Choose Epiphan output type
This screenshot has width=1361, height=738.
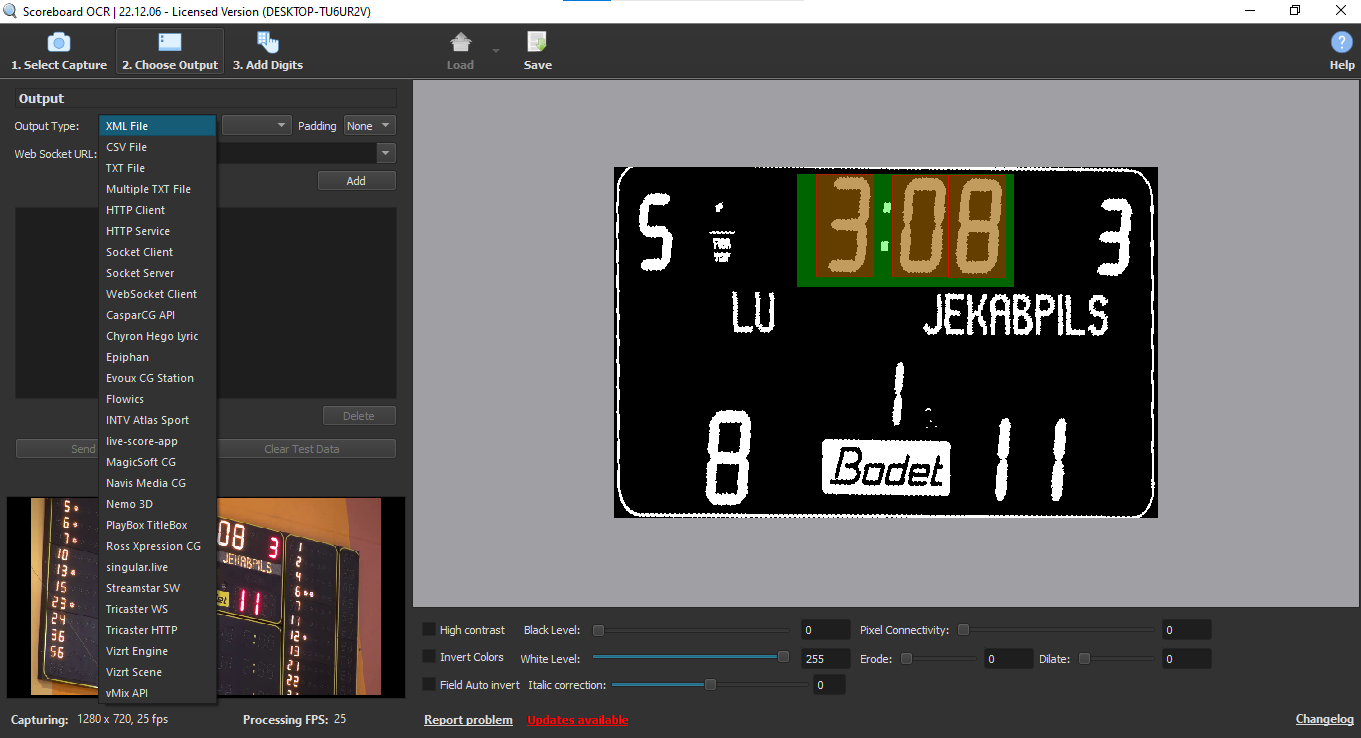point(157,357)
